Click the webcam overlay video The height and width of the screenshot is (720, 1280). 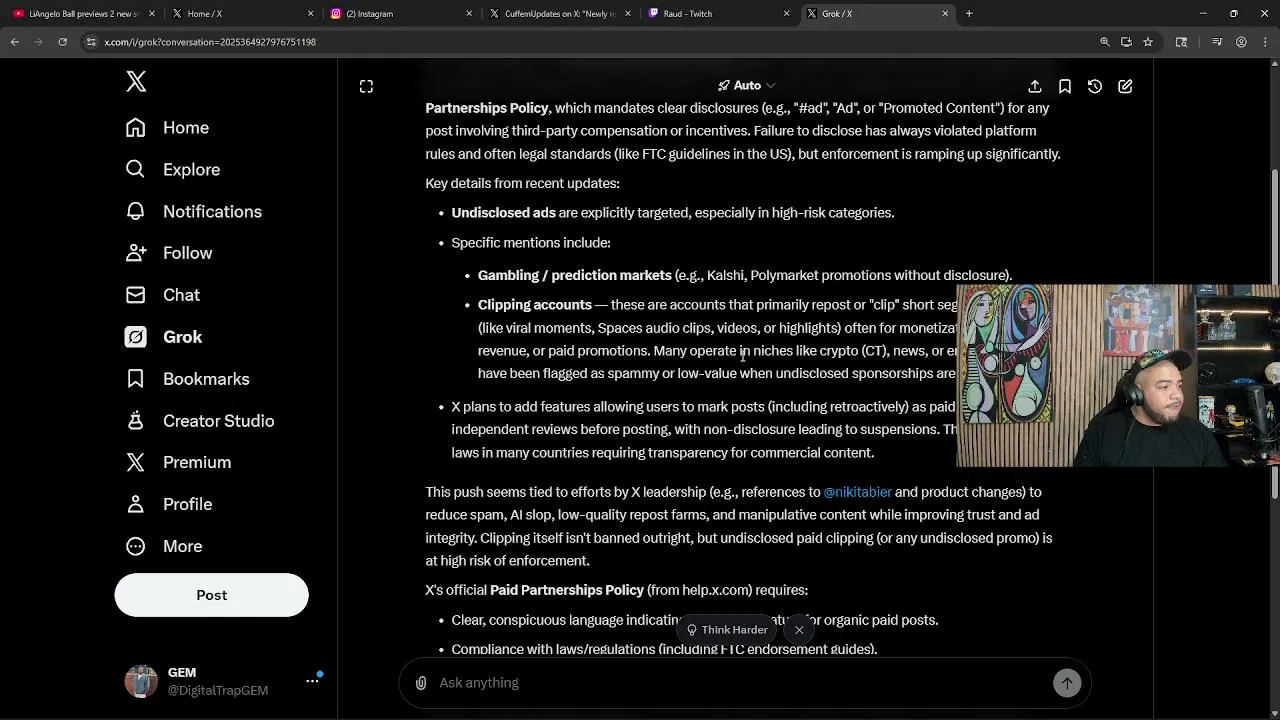coord(1117,376)
